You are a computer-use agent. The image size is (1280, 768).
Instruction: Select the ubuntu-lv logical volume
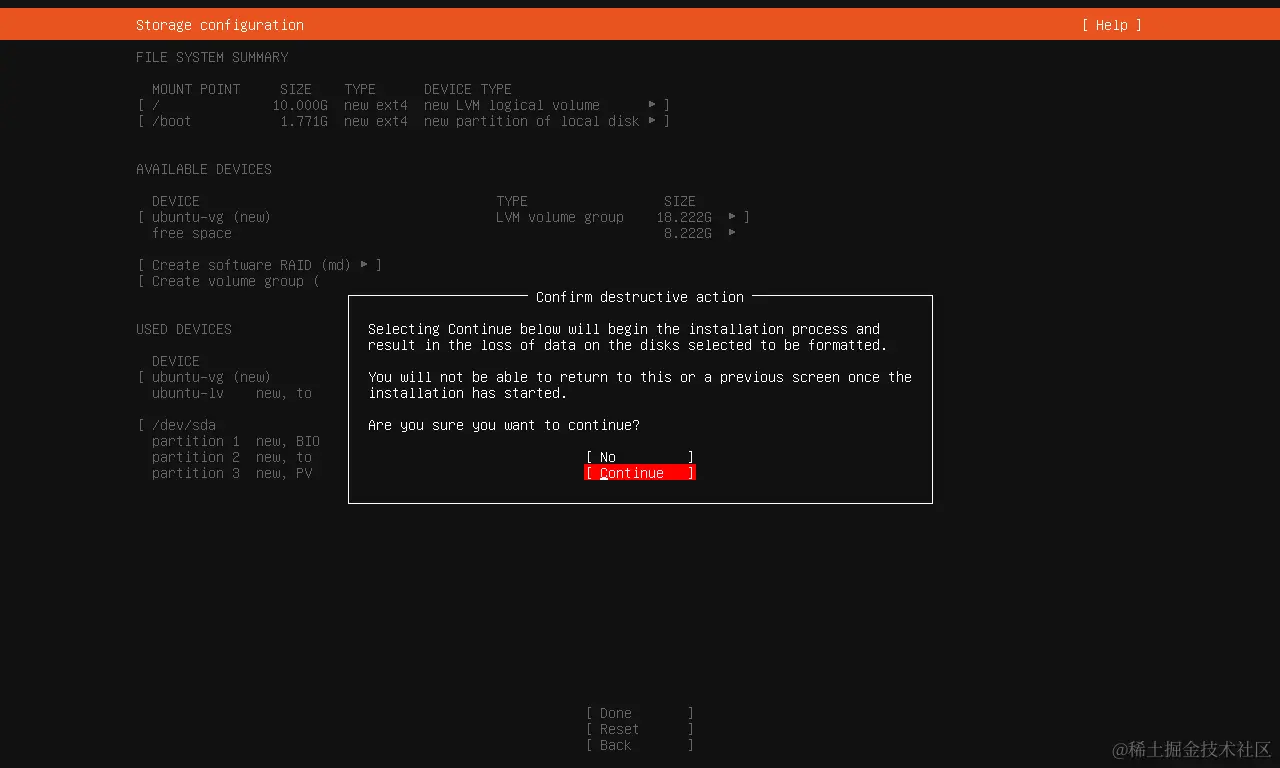188,393
